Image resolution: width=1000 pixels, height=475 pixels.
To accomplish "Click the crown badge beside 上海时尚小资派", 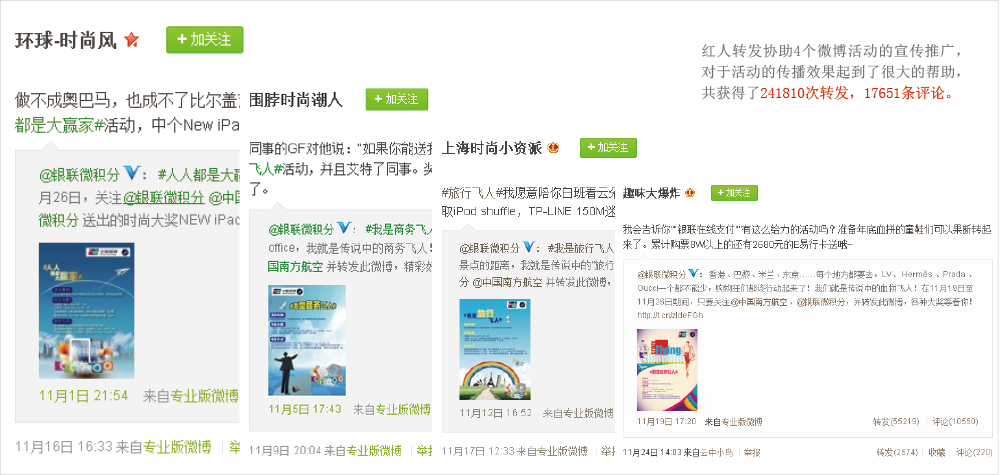I will [553, 148].
